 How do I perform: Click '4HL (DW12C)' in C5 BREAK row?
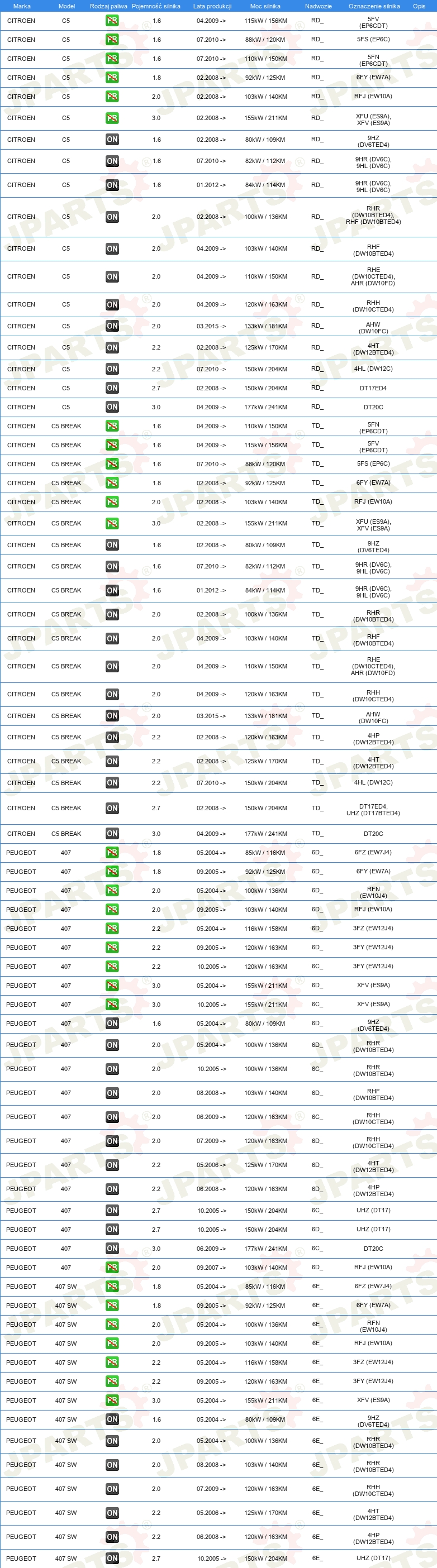coord(373,783)
